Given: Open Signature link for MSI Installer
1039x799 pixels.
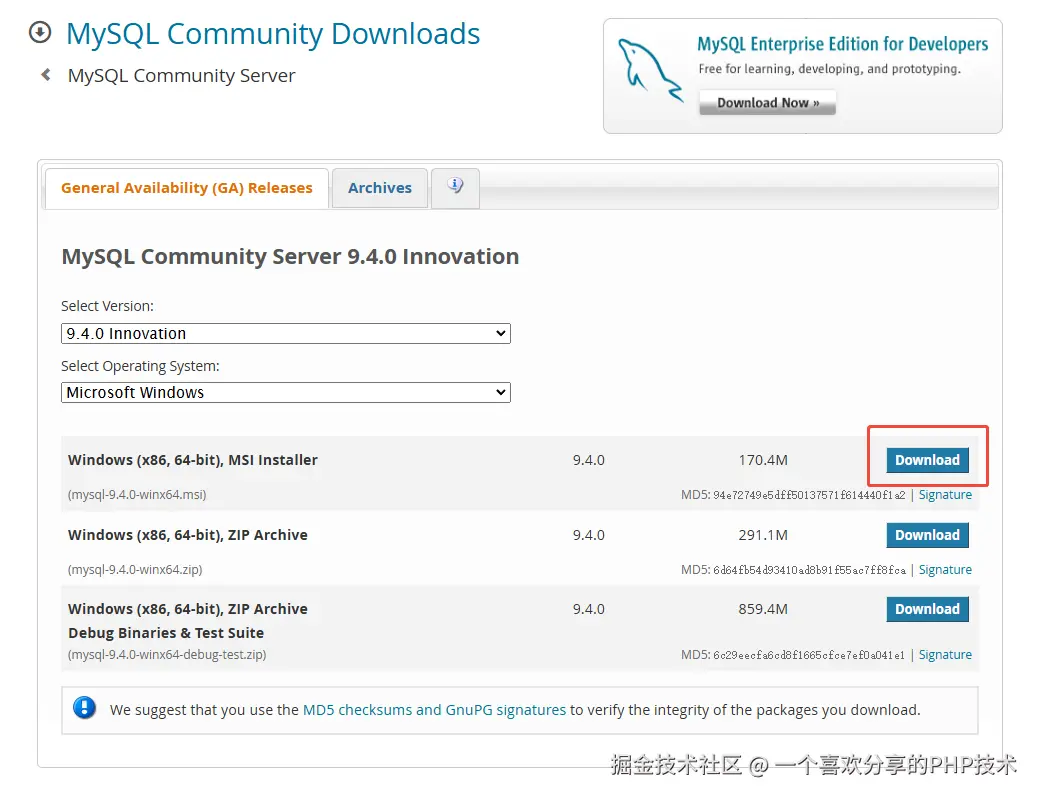Looking at the screenshot, I should [x=945, y=495].
